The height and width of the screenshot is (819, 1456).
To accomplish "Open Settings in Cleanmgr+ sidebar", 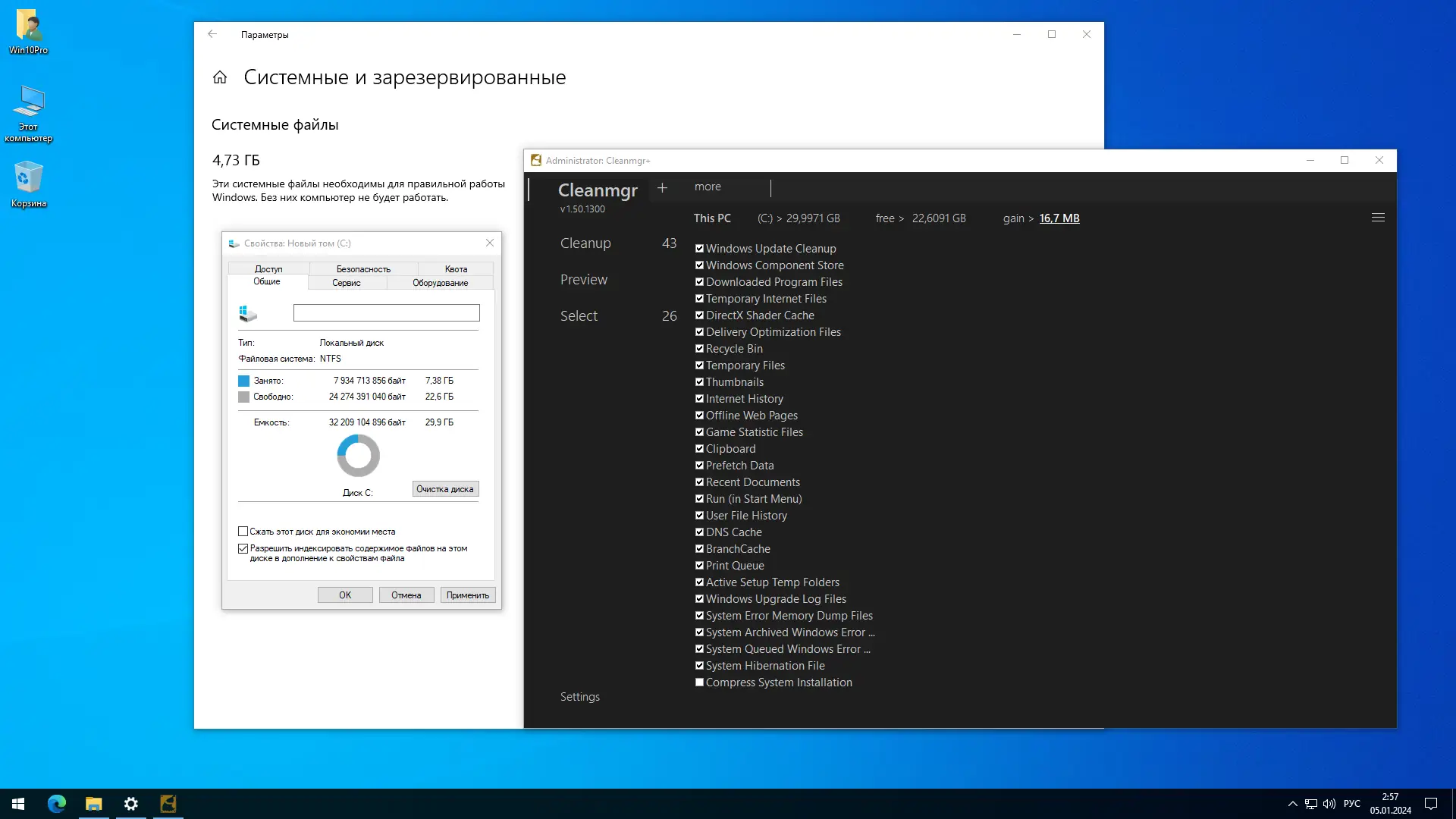I will click(579, 697).
